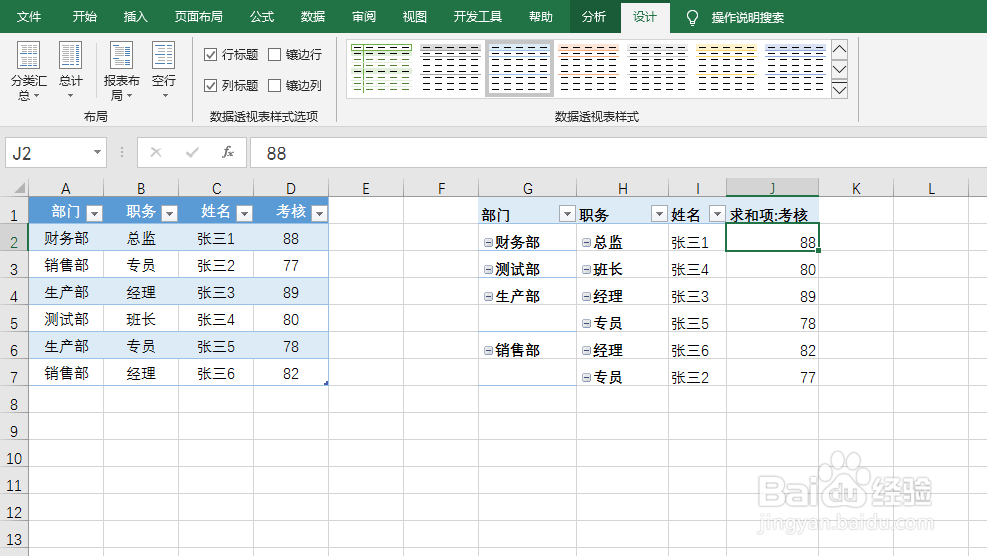
Task: Open filter dropdown for 职务 in column B
Action: [169, 213]
